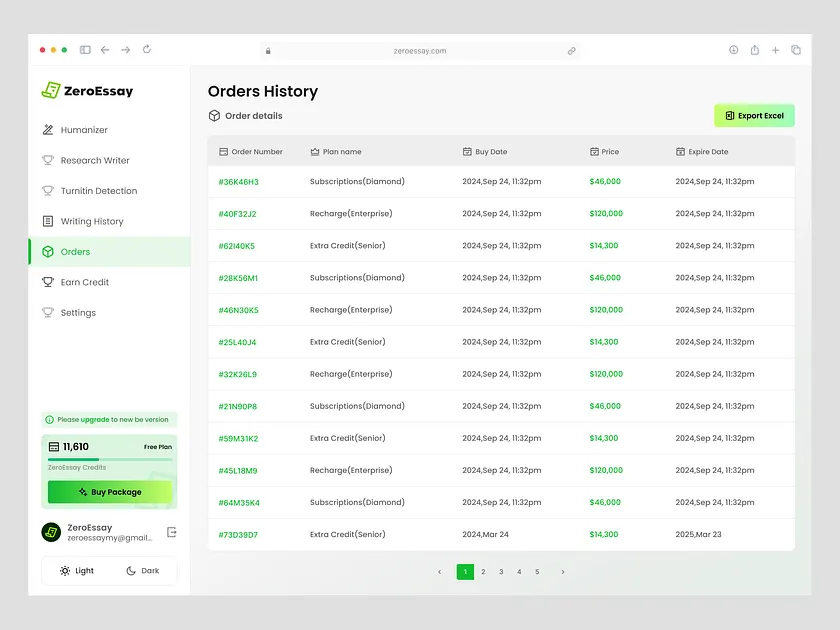Select page 1 of the orders list
This screenshot has height=630, width=840.
(x=465, y=571)
